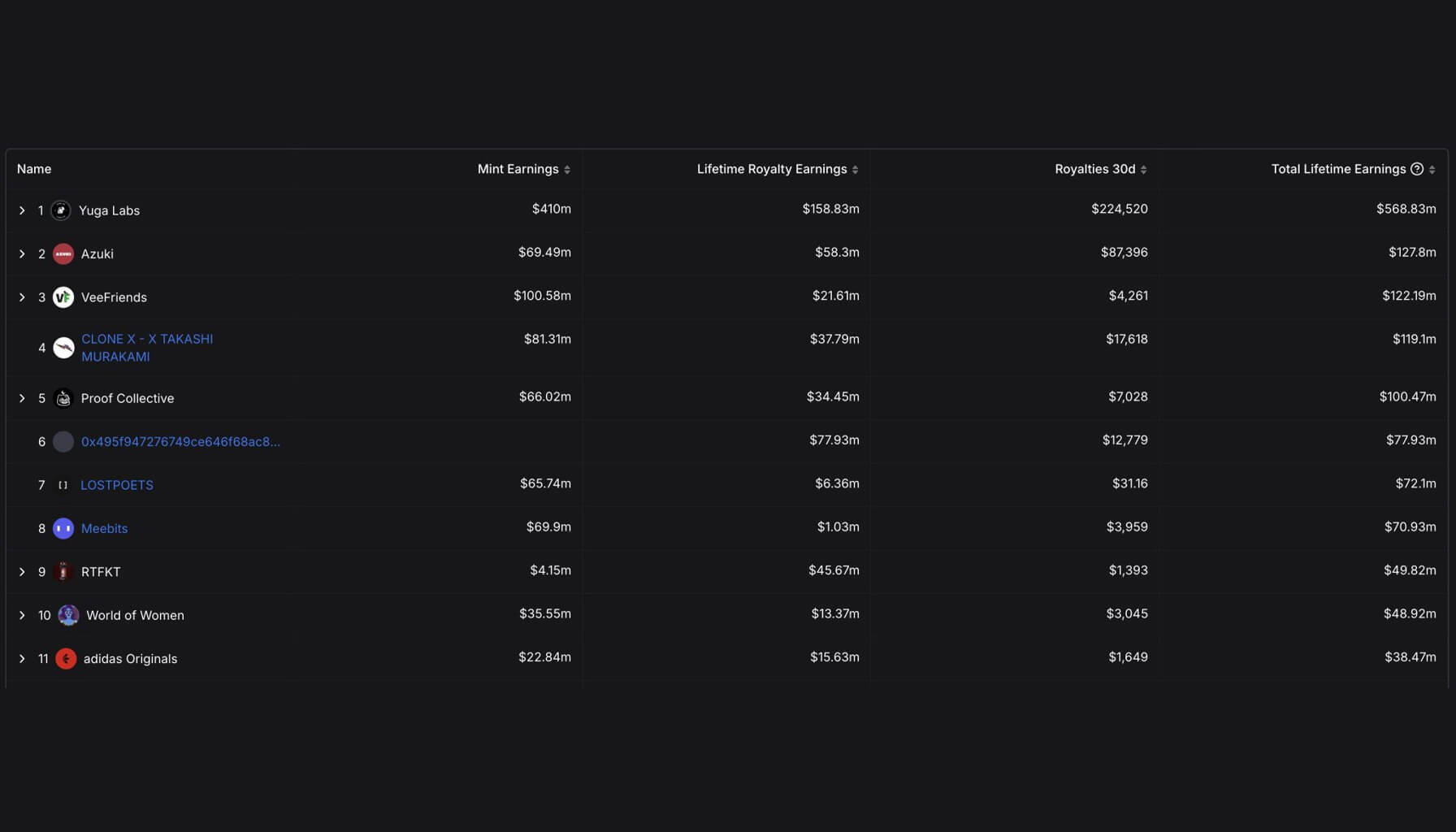Click the help icon beside Total Lifetime Earnings
This screenshot has height=832, width=1456.
1417,169
